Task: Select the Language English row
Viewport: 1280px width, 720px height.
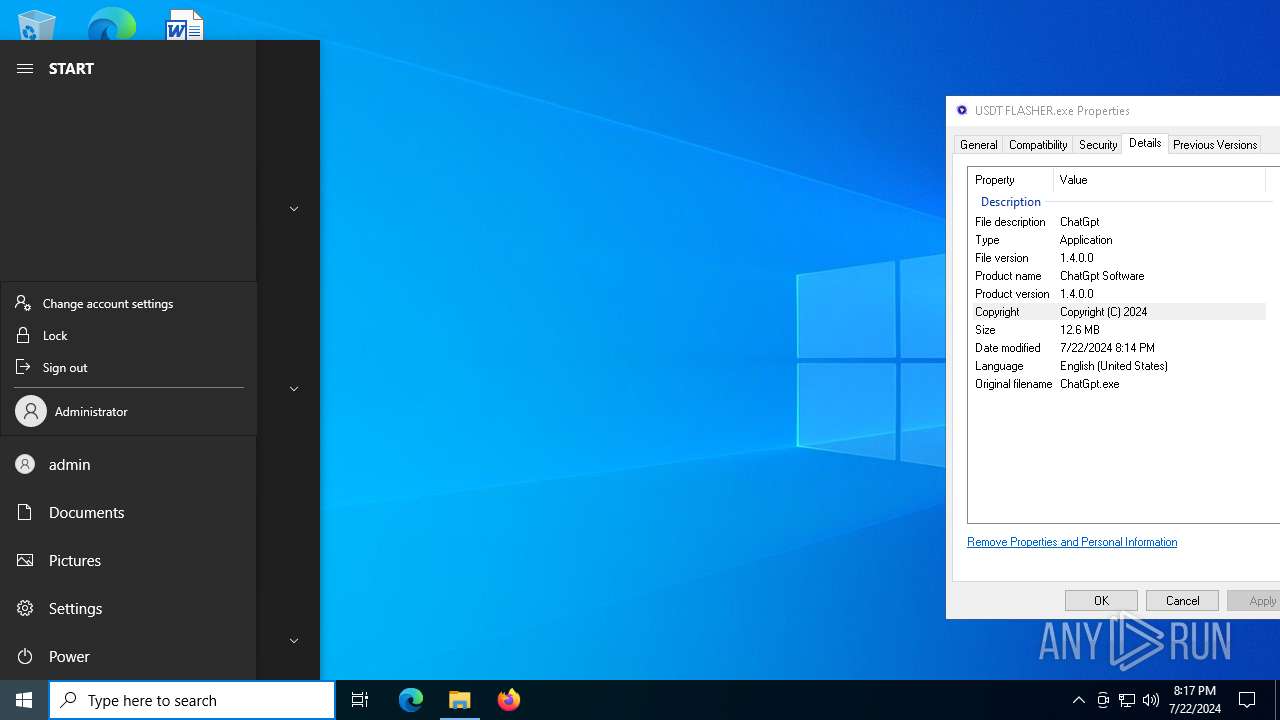Action: point(1118,366)
